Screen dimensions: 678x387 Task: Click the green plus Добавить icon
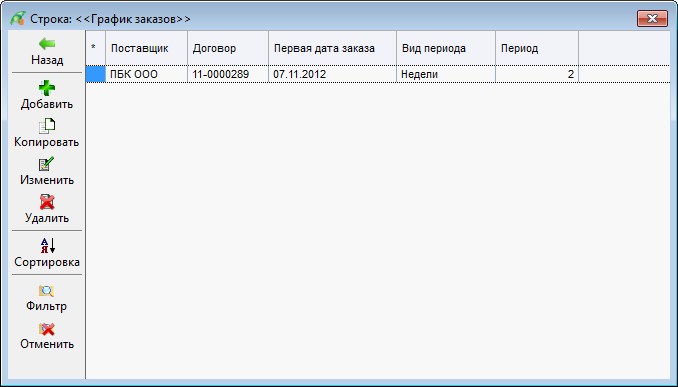point(47,88)
